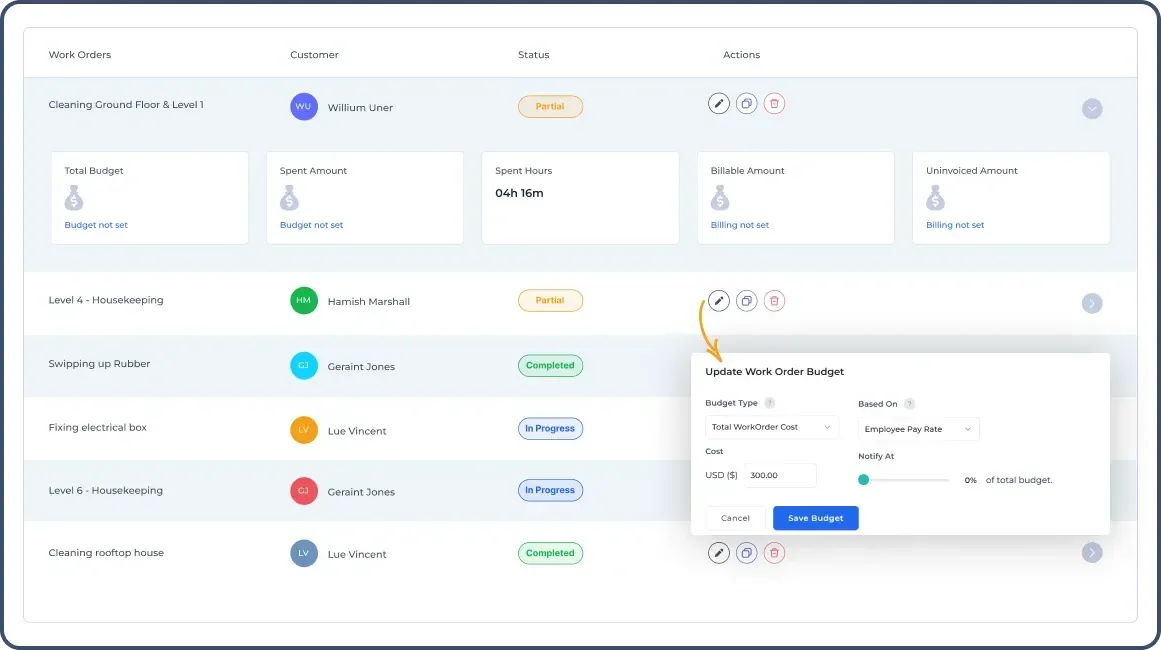Delete the Cleaning rooftop house work order
Viewport: 1161px width, 650px height.
pyautogui.click(x=774, y=552)
